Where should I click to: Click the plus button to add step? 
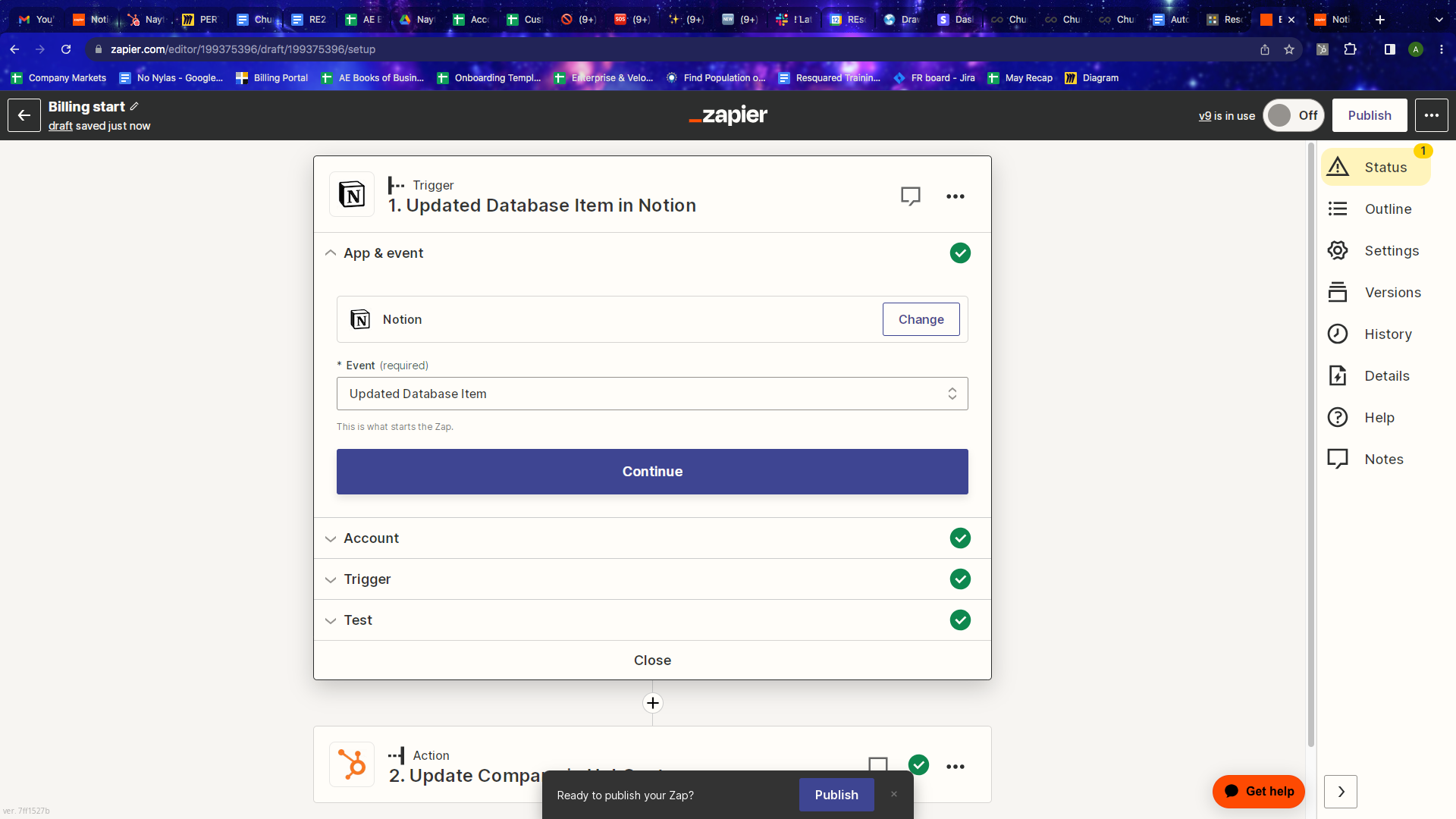coord(652,703)
